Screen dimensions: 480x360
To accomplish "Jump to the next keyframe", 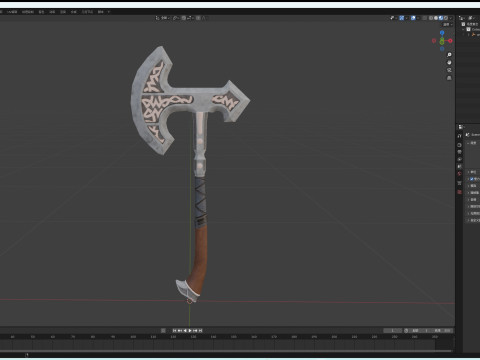I will coord(195,330).
